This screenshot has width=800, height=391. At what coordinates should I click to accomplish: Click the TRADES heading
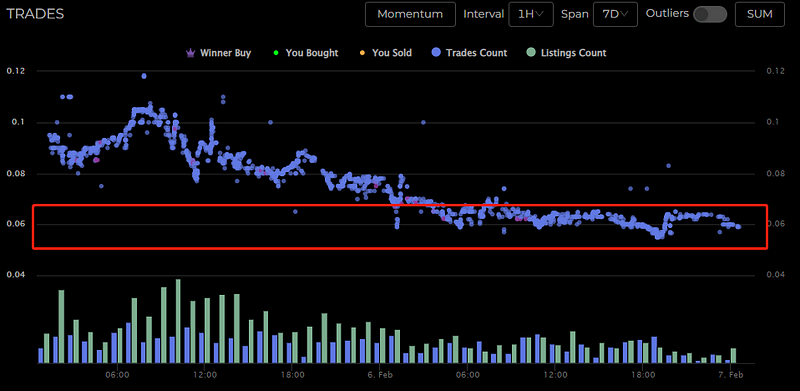coord(35,14)
